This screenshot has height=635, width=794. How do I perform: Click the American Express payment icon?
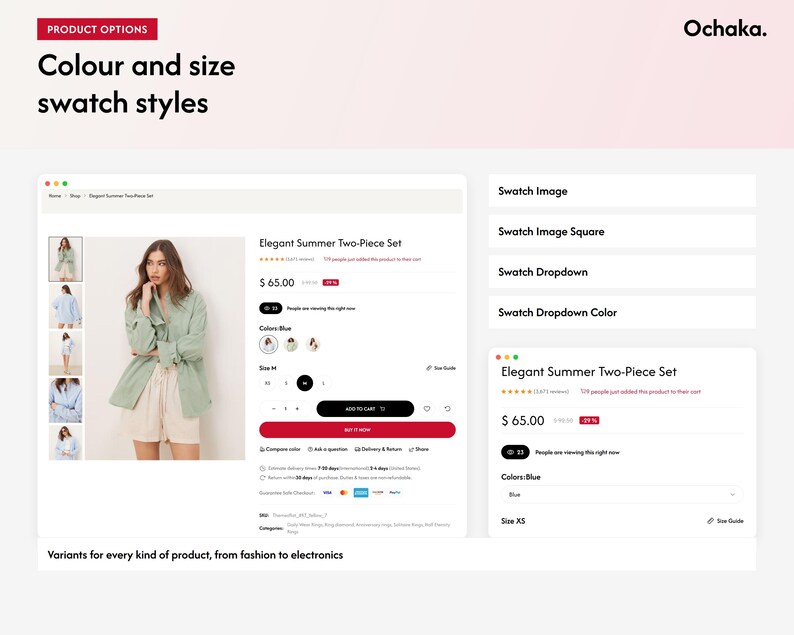click(361, 492)
